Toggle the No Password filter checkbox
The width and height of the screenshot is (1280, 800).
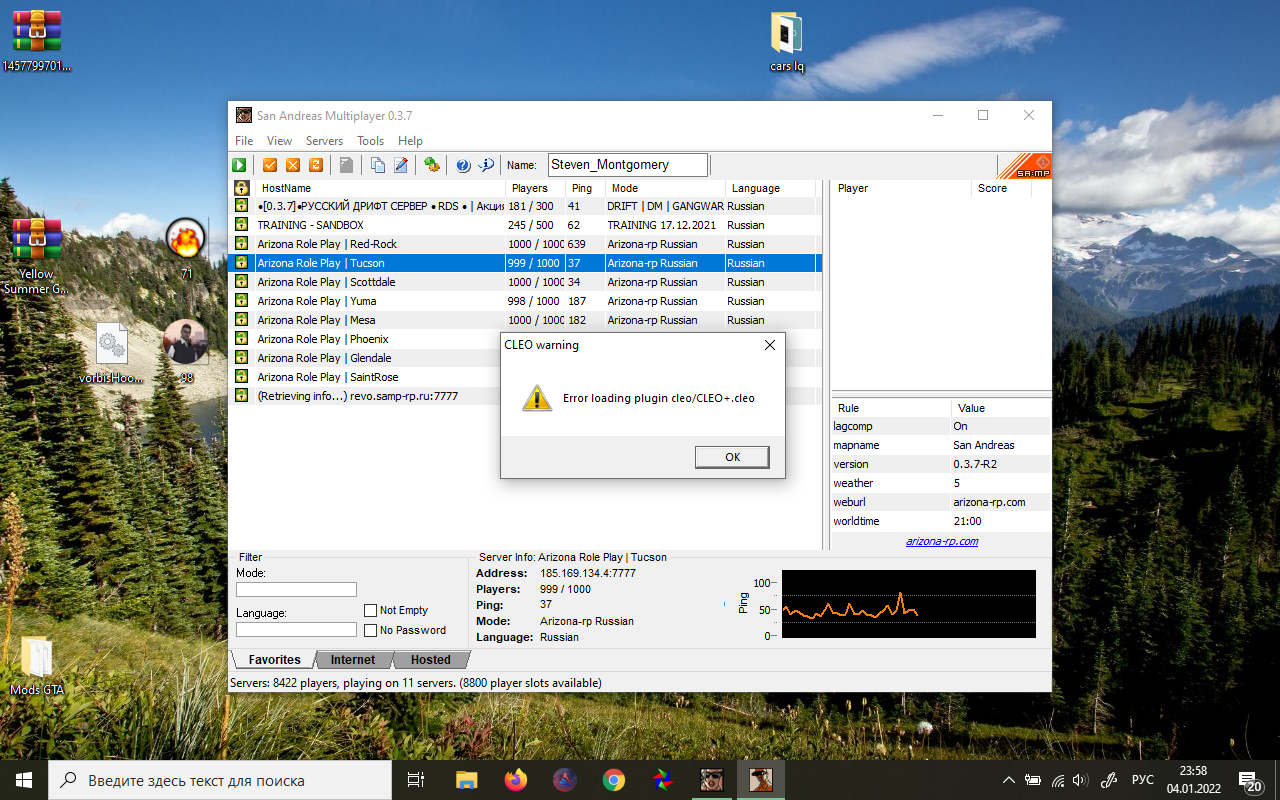point(371,630)
